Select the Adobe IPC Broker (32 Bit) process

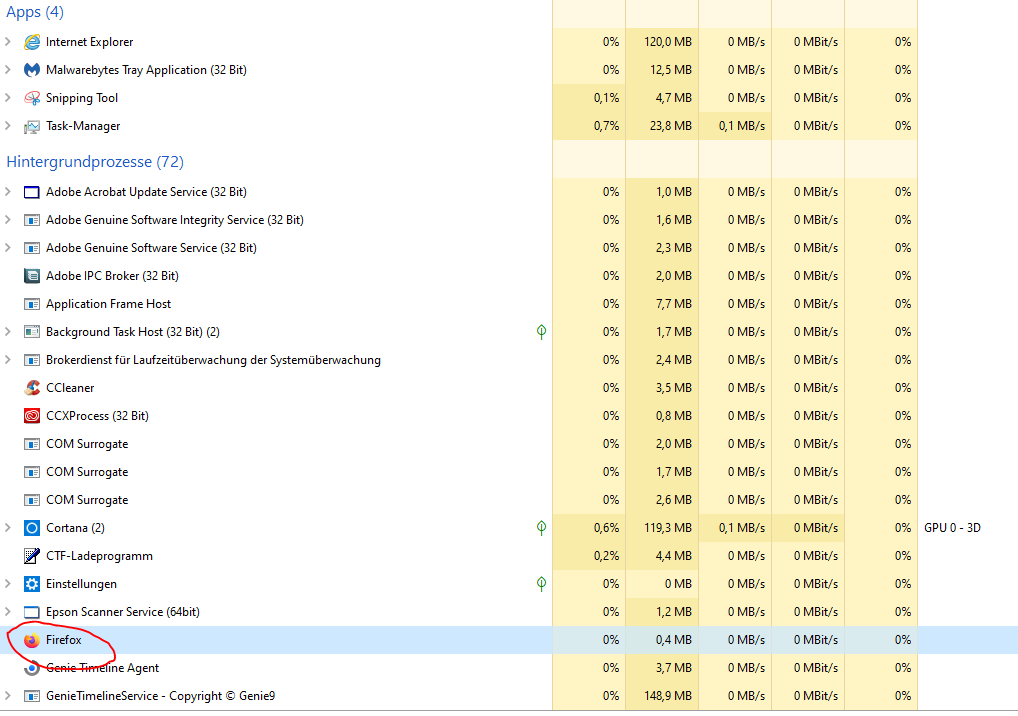pyautogui.click(x=112, y=276)
